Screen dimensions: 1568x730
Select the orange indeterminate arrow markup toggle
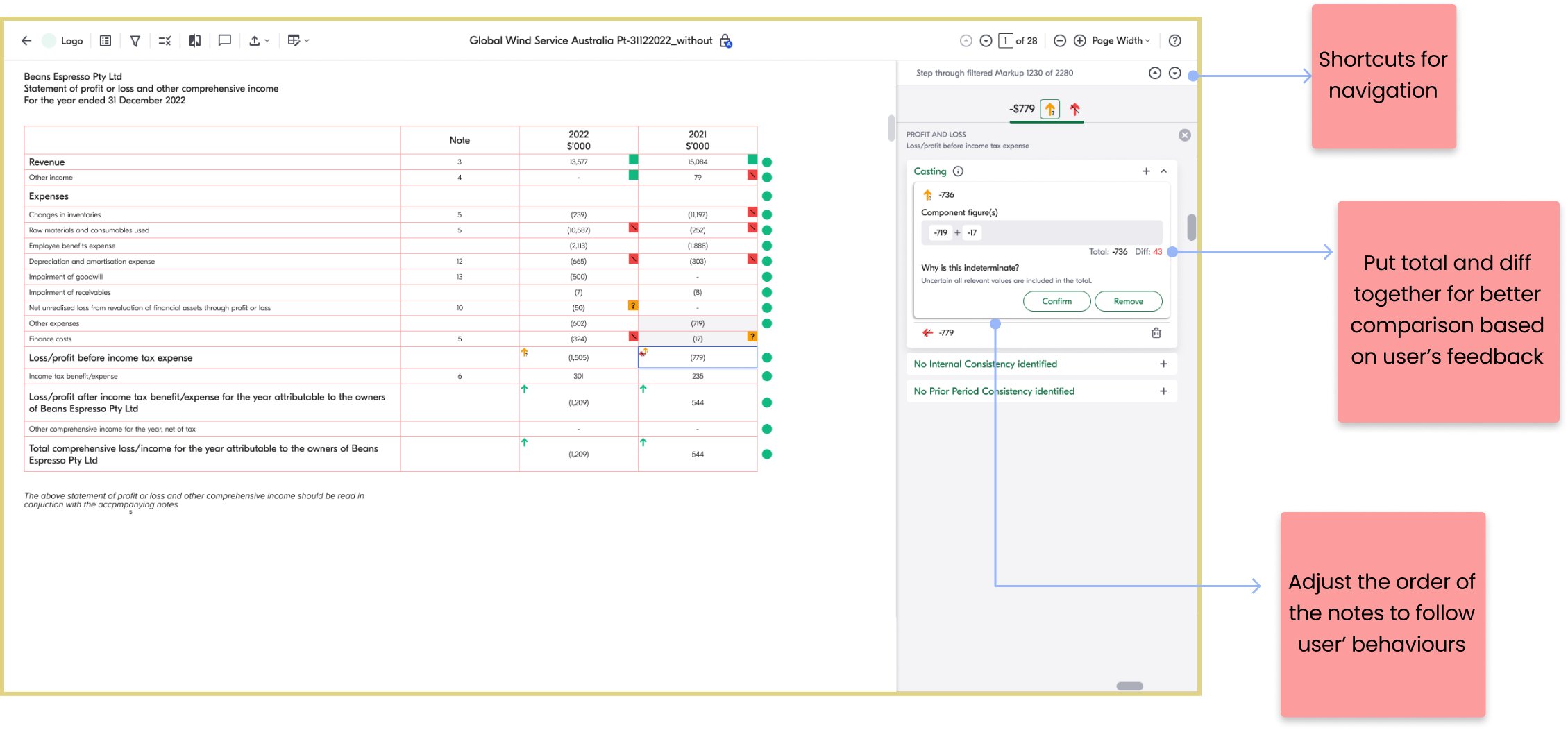click(x=1049, y=109)
